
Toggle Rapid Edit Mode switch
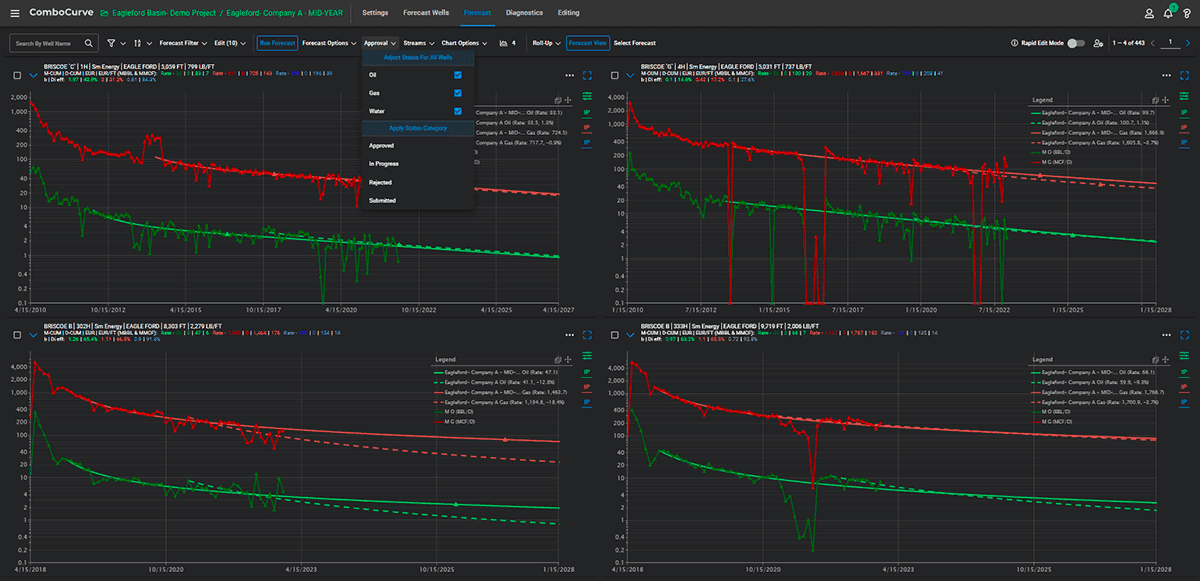click(1076, 44)
